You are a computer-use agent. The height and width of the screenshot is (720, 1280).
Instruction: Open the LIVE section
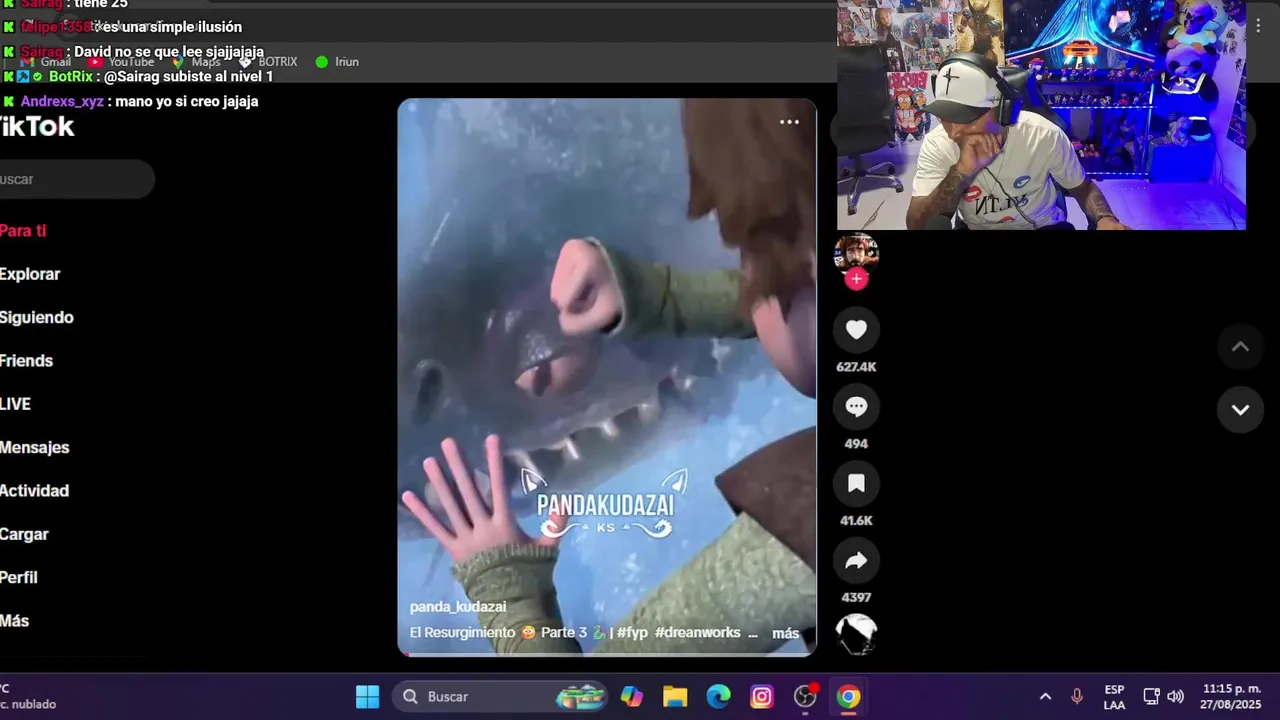click(x=16, y=404)
